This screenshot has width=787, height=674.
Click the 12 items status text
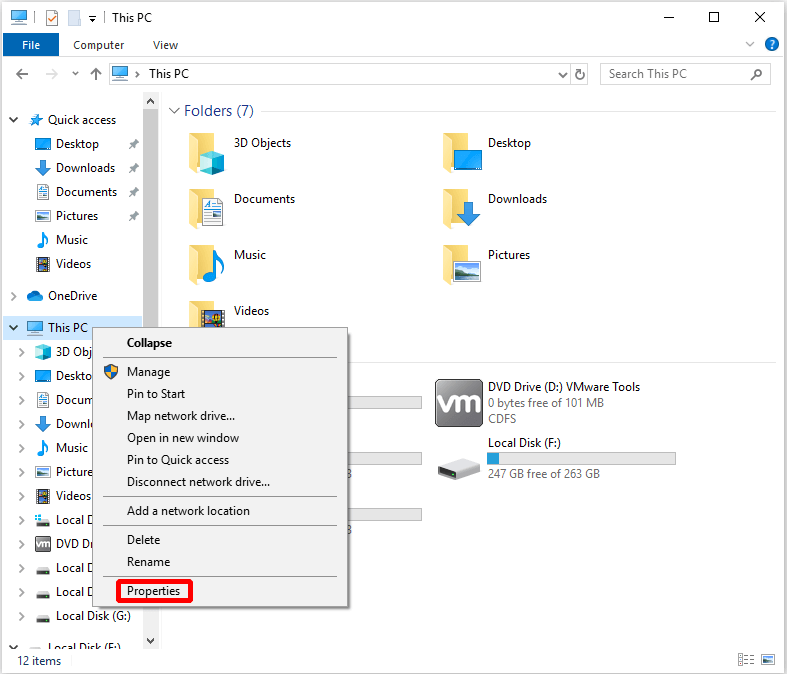click(x=39, y=661)
